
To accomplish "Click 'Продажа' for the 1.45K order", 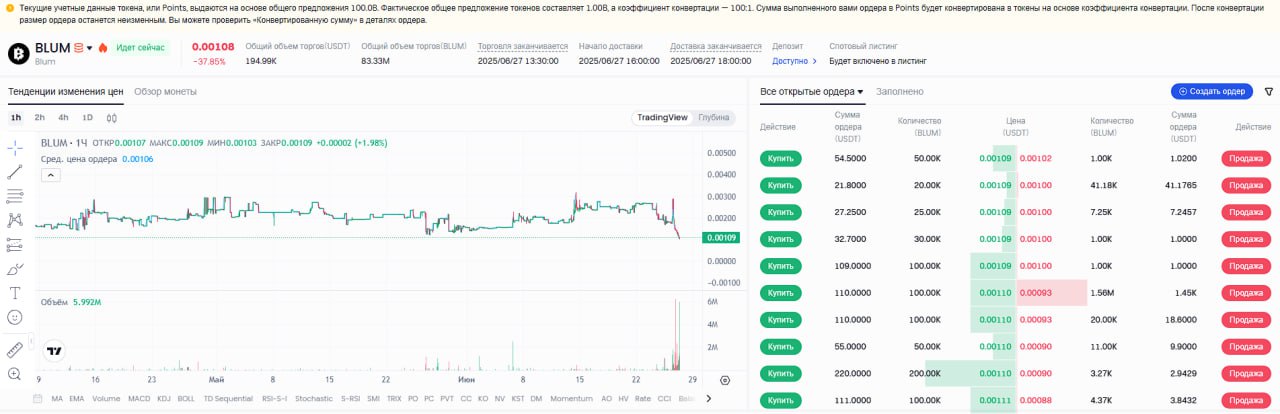I will [x=1246, y=292].
